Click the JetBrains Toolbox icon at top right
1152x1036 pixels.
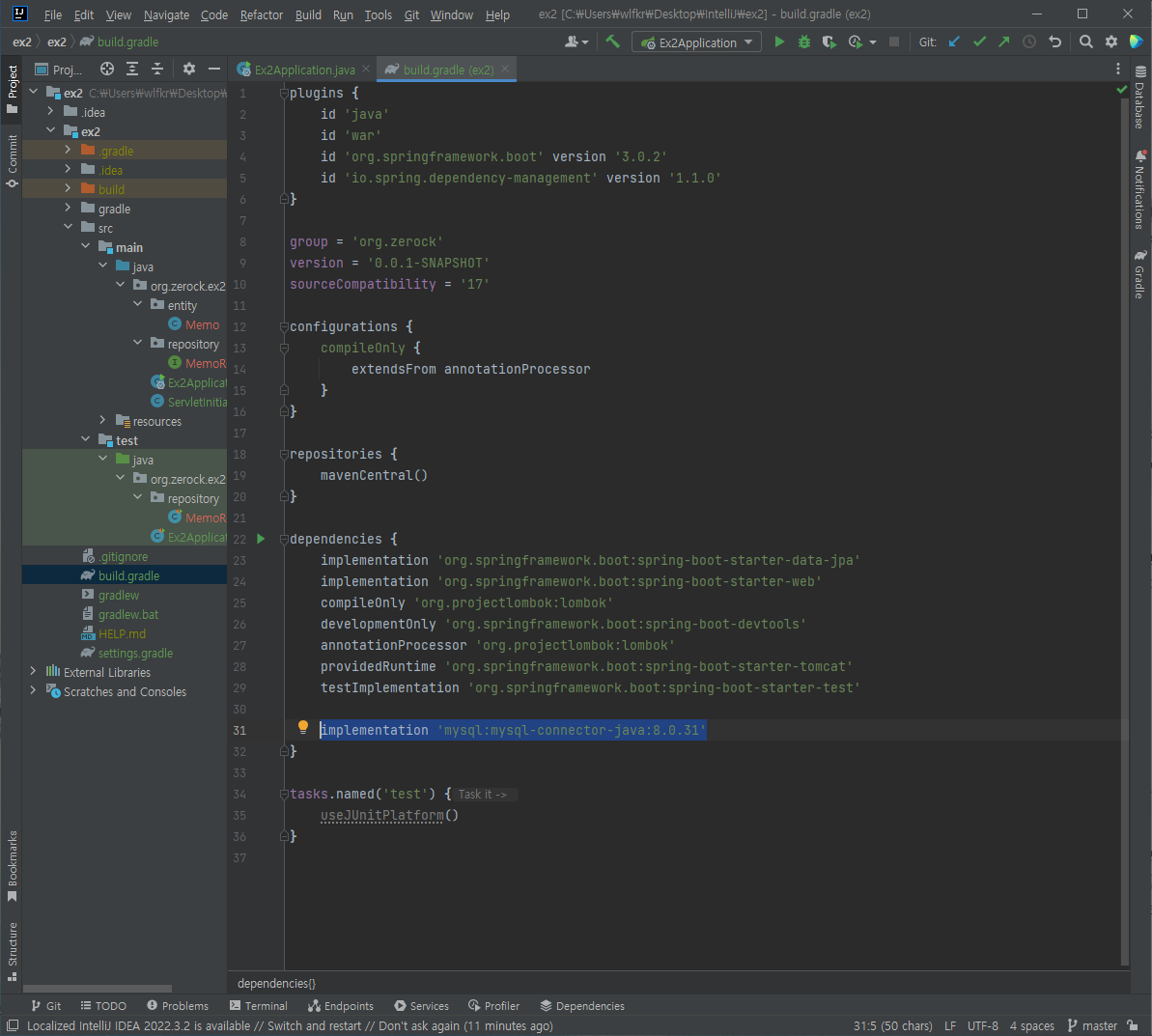coord(1136,42)
